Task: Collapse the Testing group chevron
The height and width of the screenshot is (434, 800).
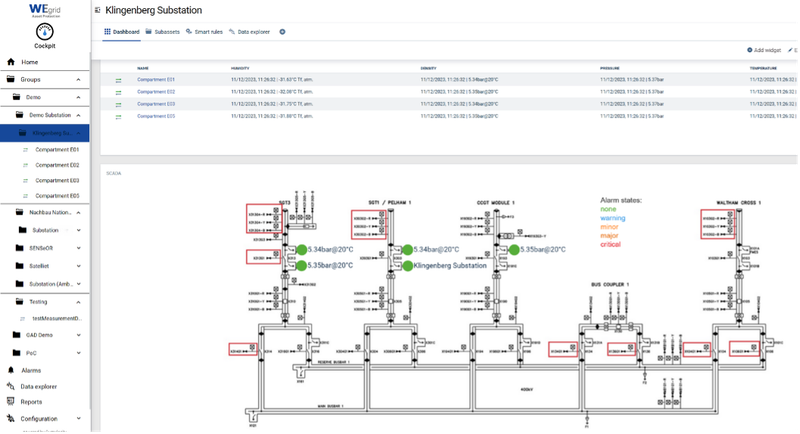Action: point(79,302)
